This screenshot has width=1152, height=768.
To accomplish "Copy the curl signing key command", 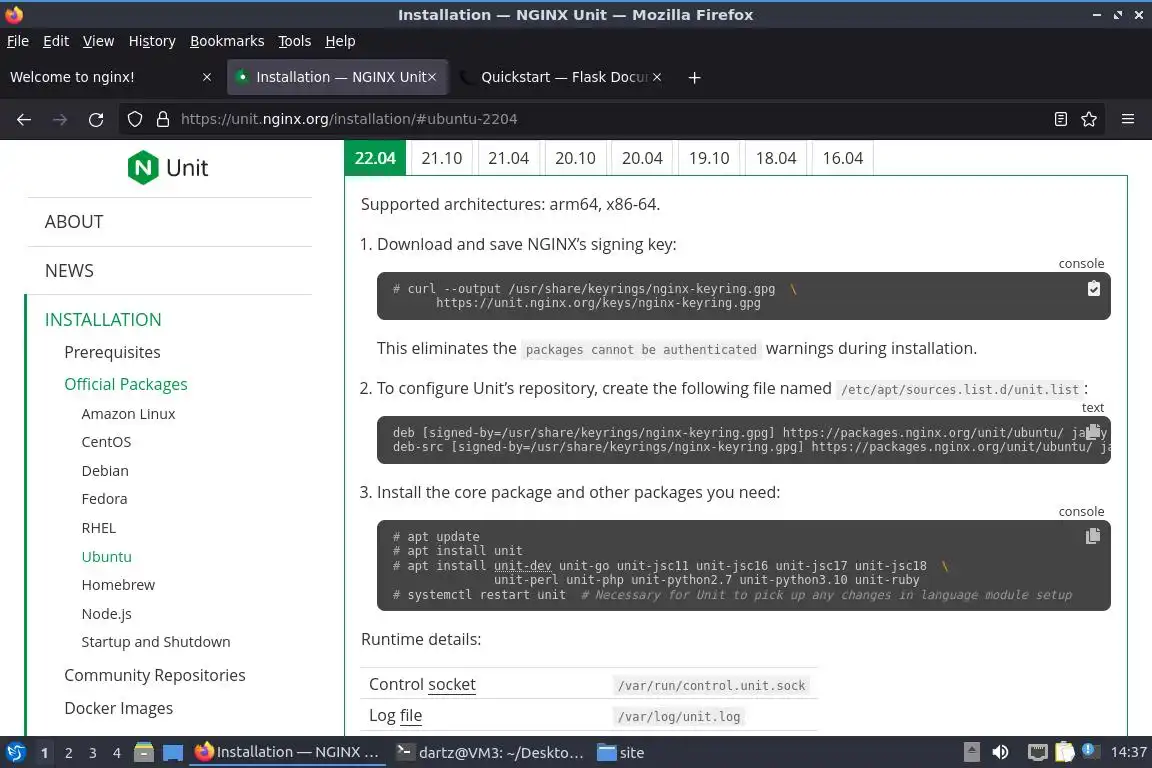I will click(x=1093, y=289).
